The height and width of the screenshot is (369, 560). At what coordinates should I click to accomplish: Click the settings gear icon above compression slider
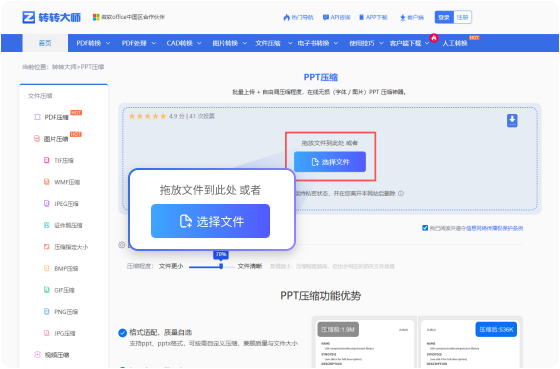(x=121, y=245)
